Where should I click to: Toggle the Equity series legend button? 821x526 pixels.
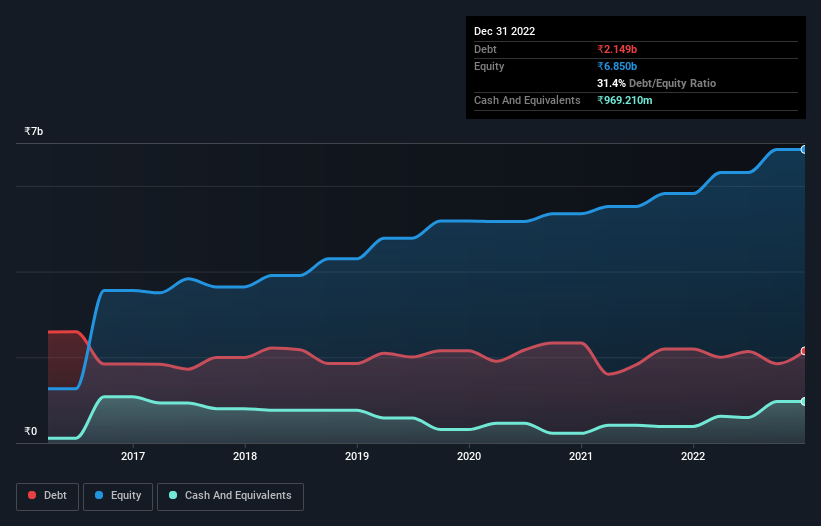click(118, 496)
